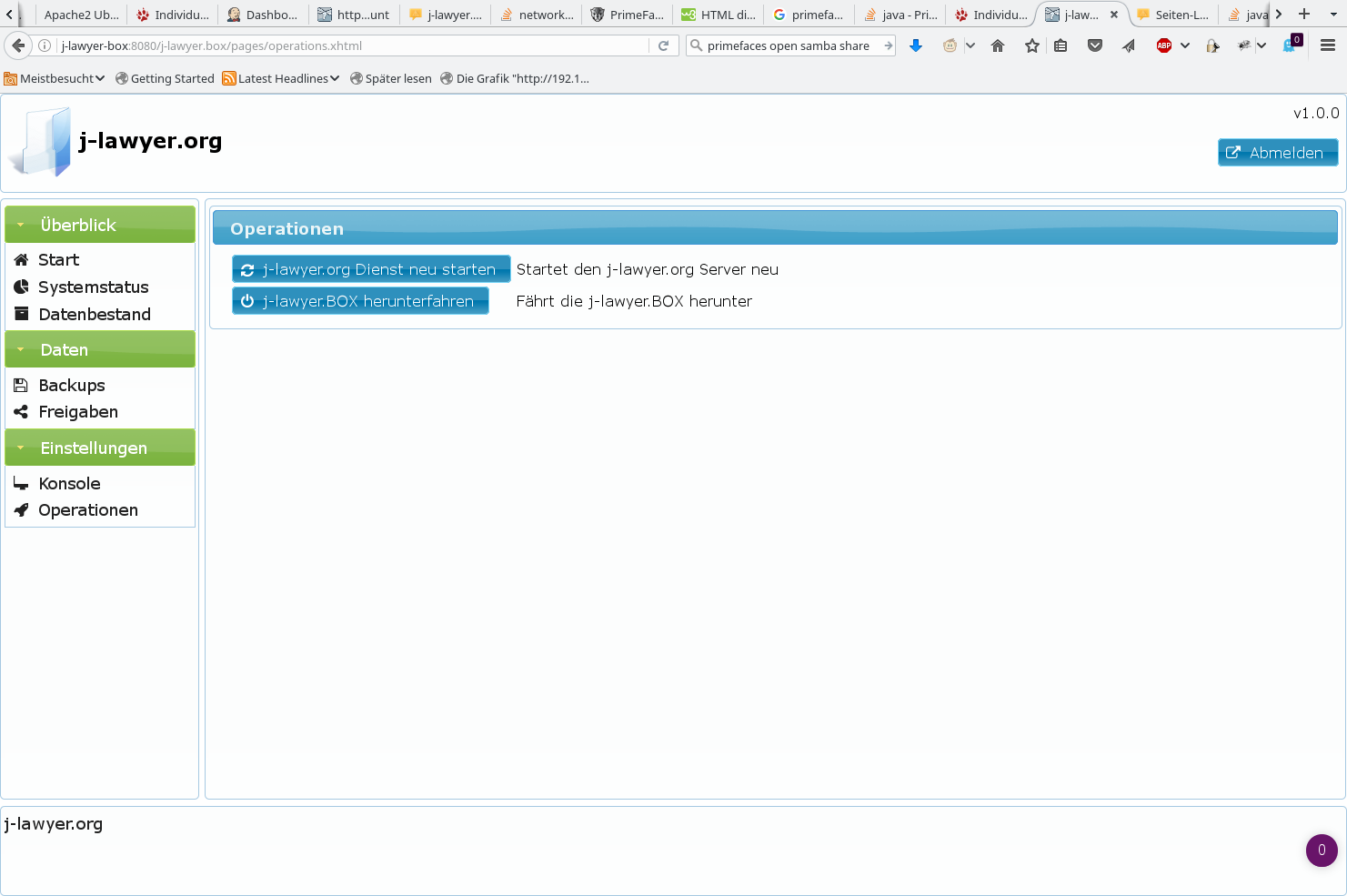This screenshot has width=1347, height=896.
Task: Click the bug extension icon
Action: 1244,45
